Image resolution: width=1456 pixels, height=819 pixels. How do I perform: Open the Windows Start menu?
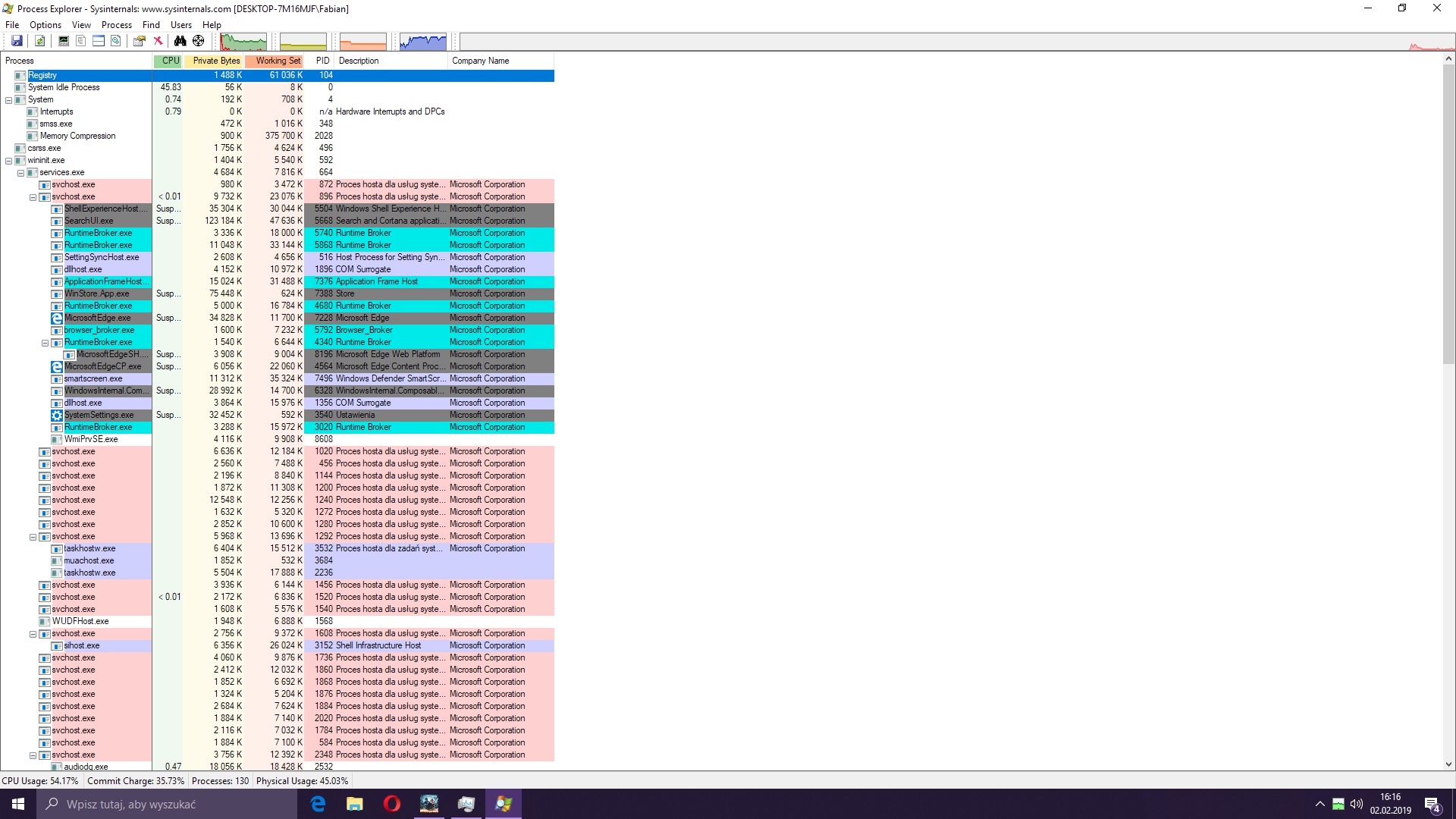tap(18, 804)
